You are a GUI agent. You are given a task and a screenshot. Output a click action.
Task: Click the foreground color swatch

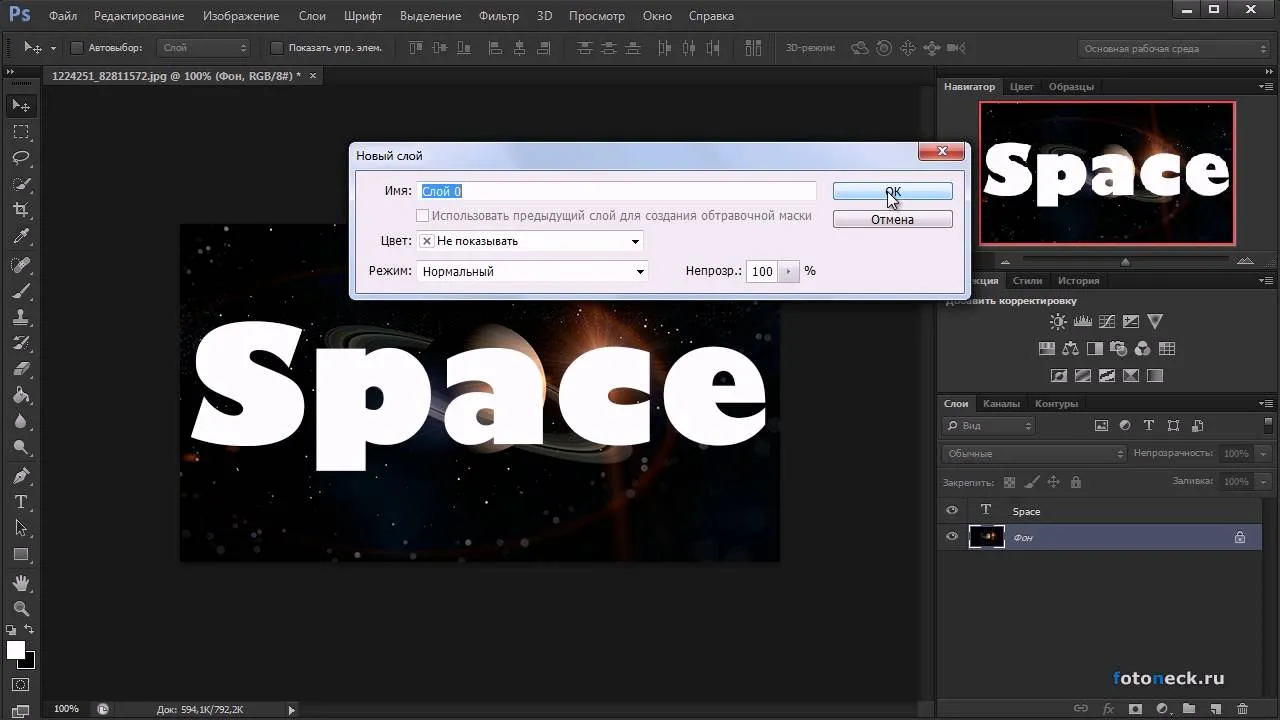(16, 650)
